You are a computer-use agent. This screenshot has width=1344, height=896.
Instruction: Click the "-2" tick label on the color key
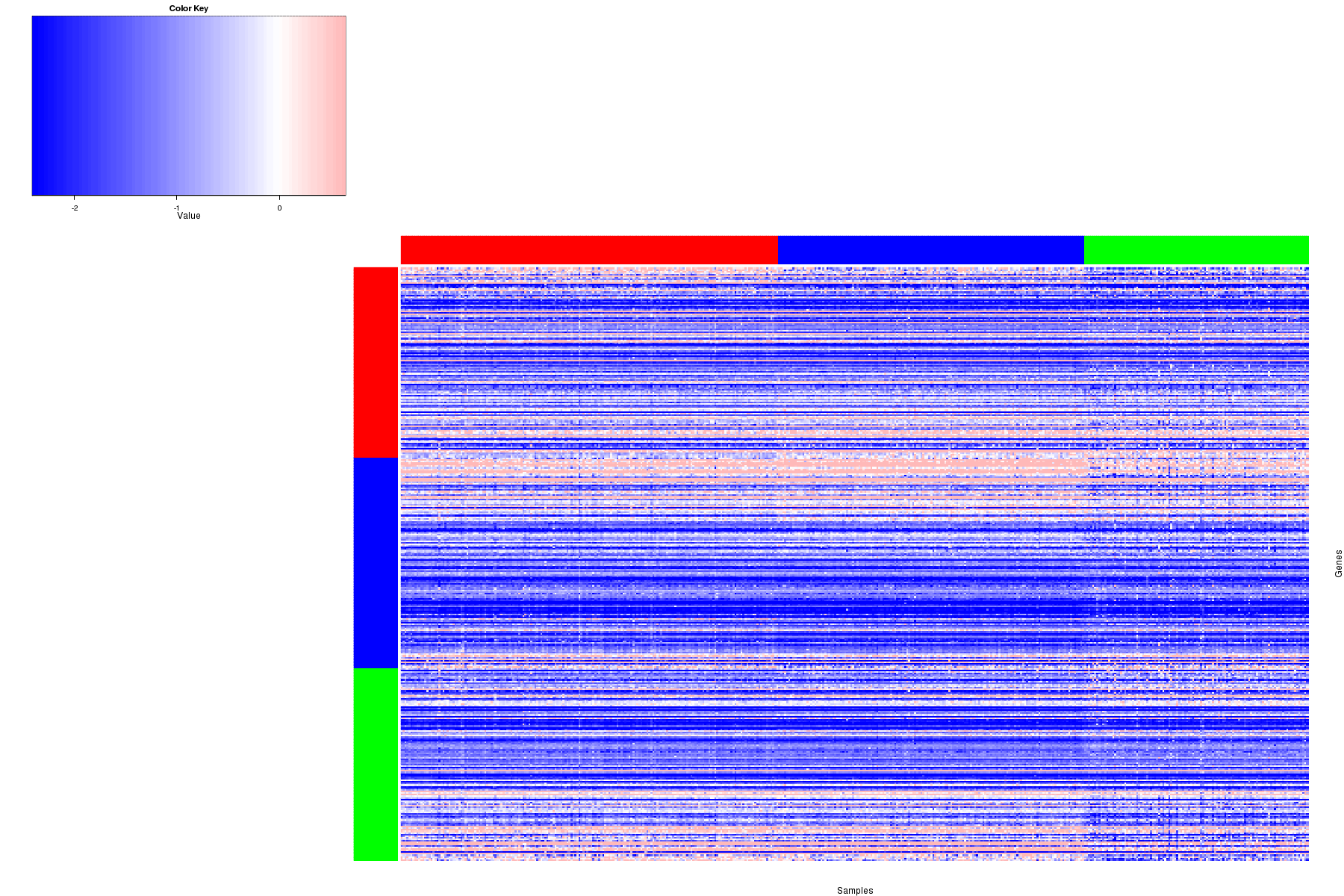coord(75,208)
